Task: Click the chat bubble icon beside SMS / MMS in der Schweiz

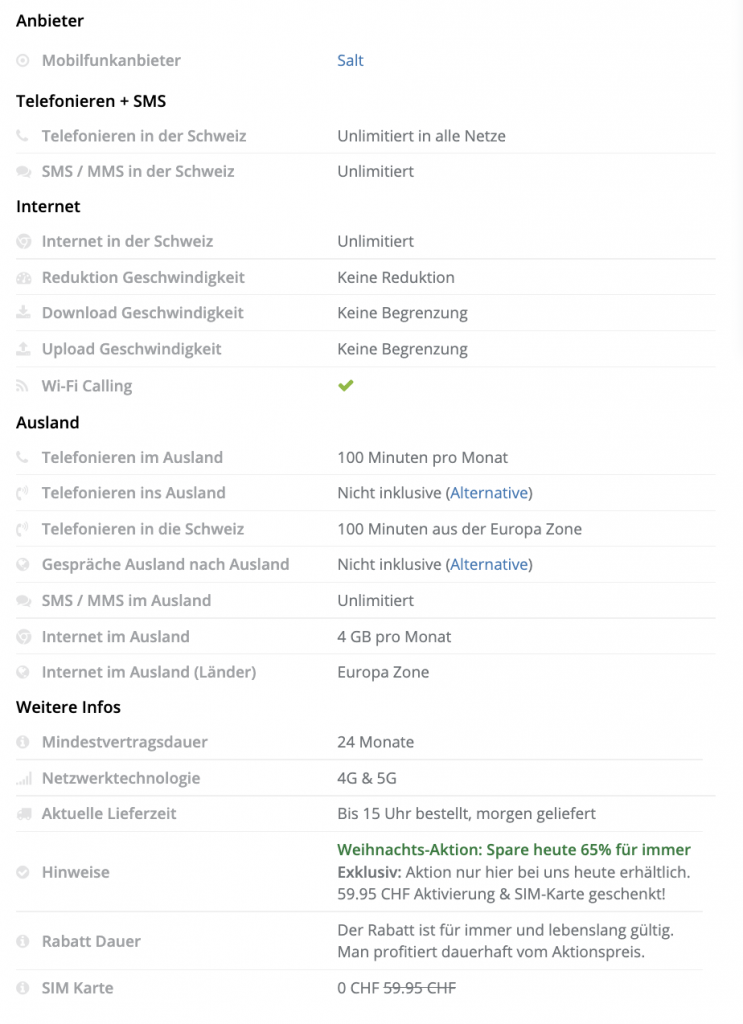Action: pos(23,172)
